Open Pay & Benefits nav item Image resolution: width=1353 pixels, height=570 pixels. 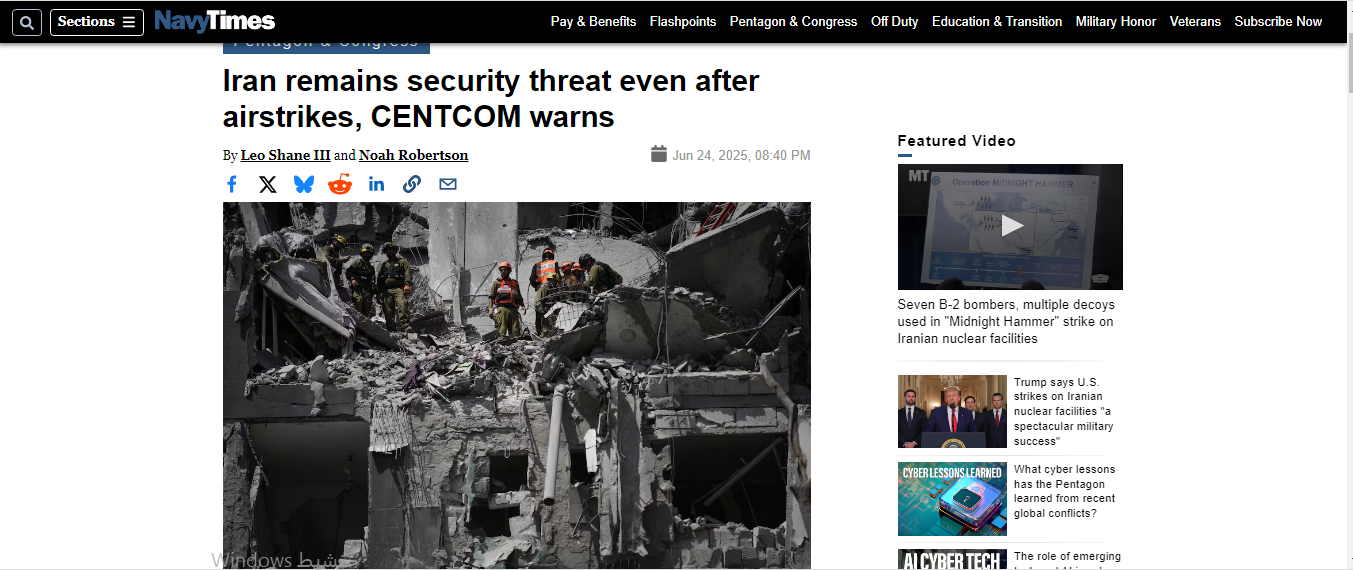pyautogui.click(x=593, y=21)
